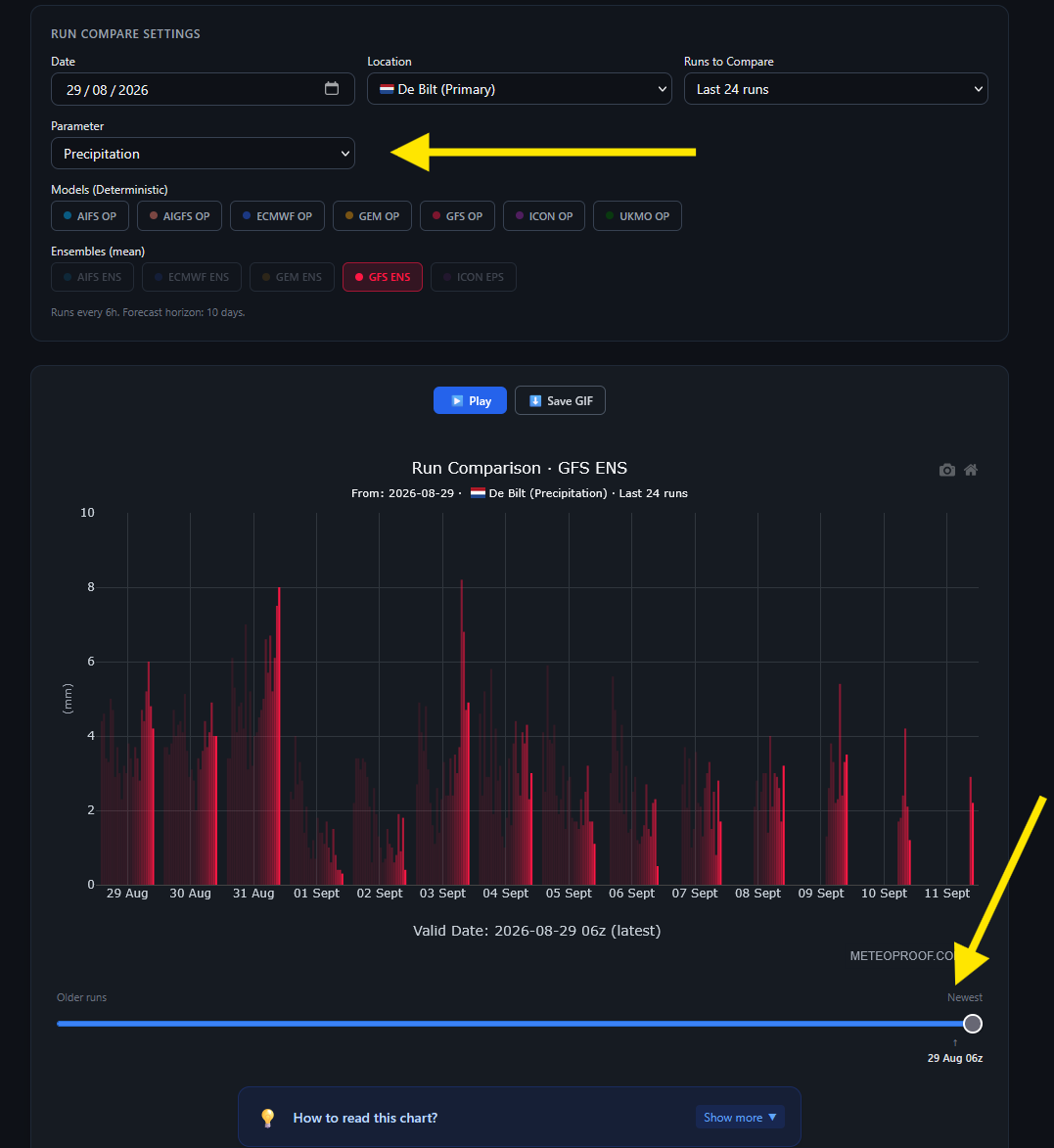
Task: Click the Save GIF button
Action: click(560, 400)
